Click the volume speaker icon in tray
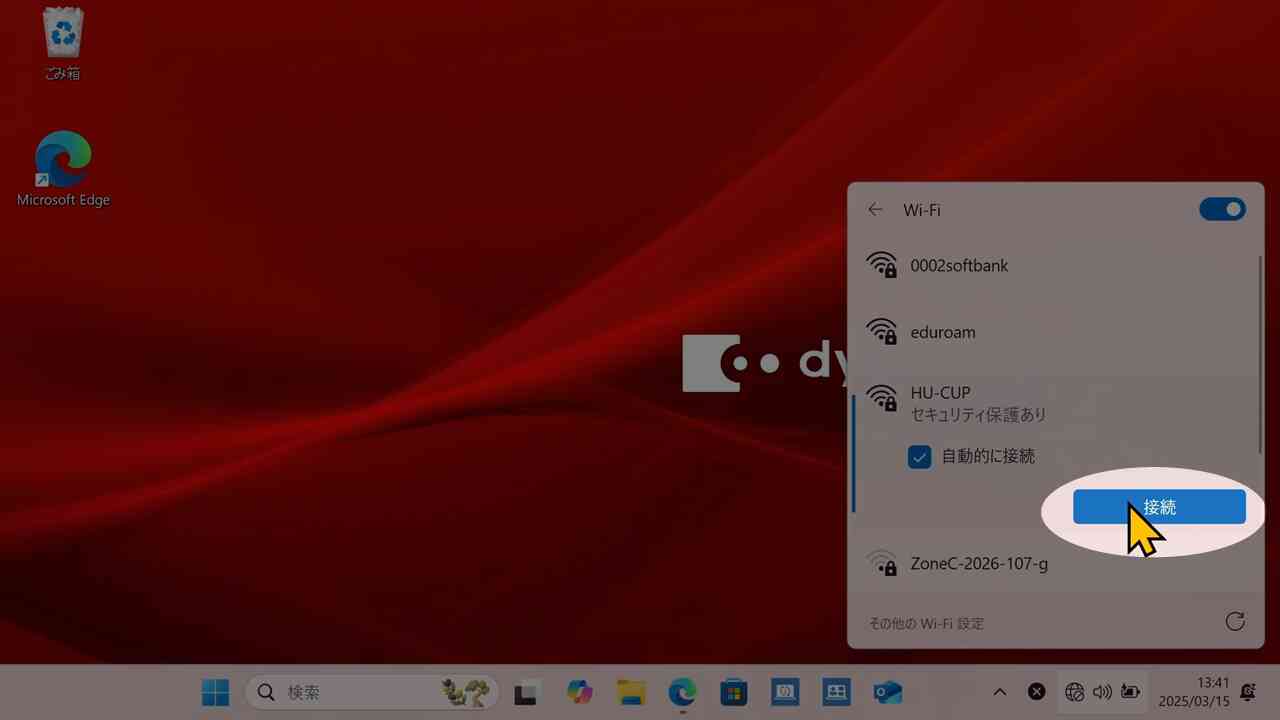Screen dimensions: 1280x720 pyautogui.click(x=1102, y=692)
